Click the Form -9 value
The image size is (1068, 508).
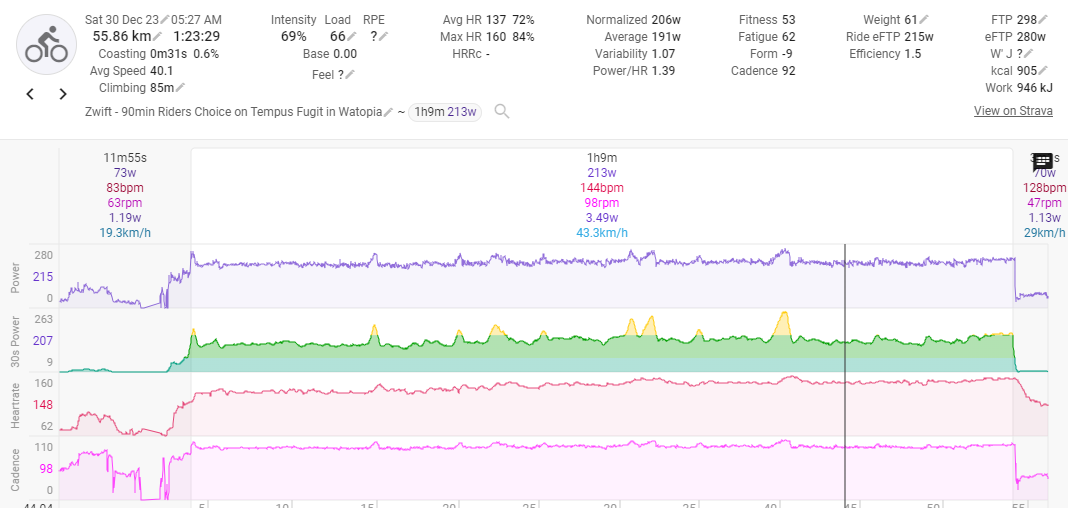787,54
